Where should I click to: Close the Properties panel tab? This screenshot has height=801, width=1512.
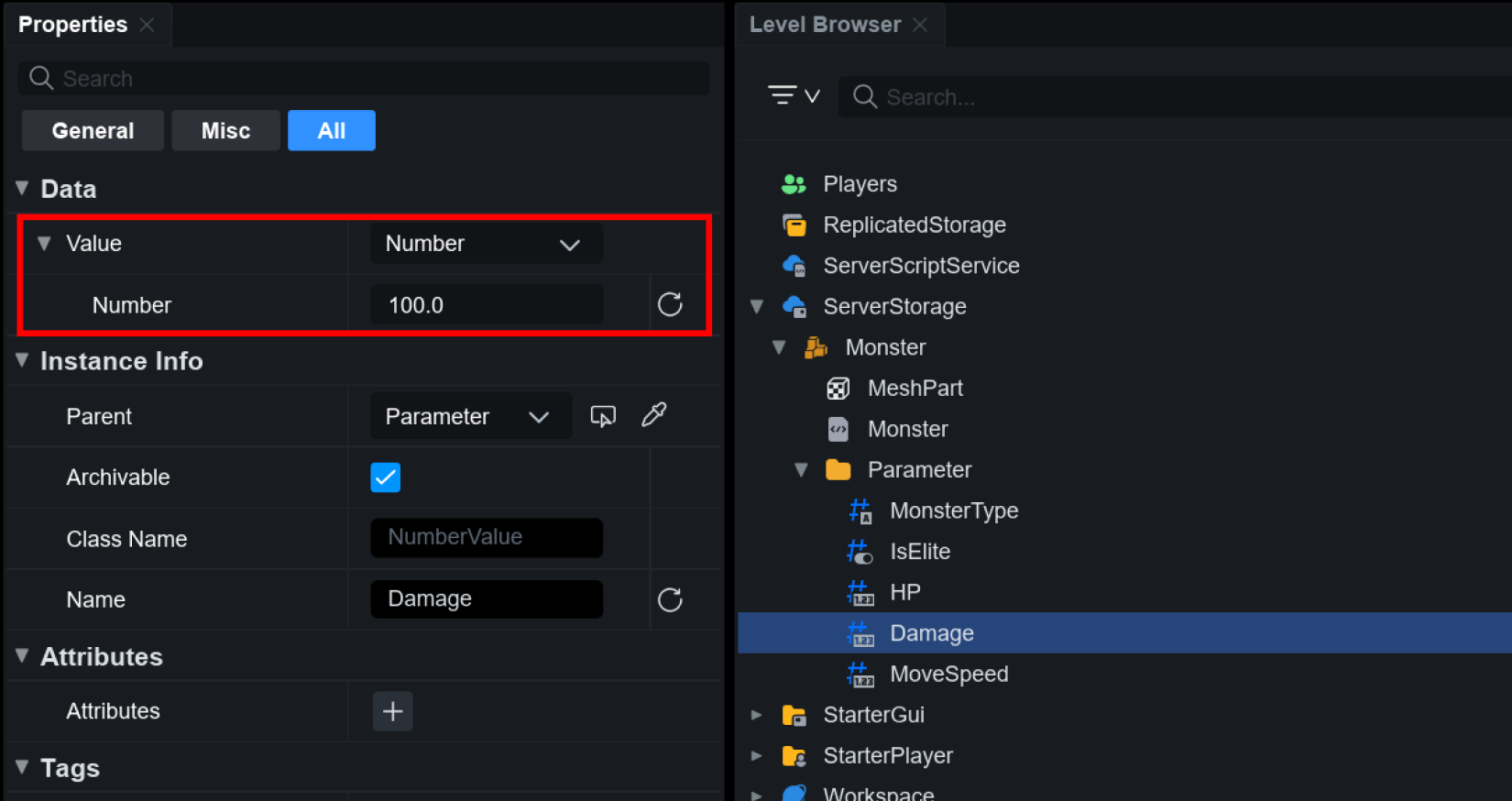click(x=147, y=25)
